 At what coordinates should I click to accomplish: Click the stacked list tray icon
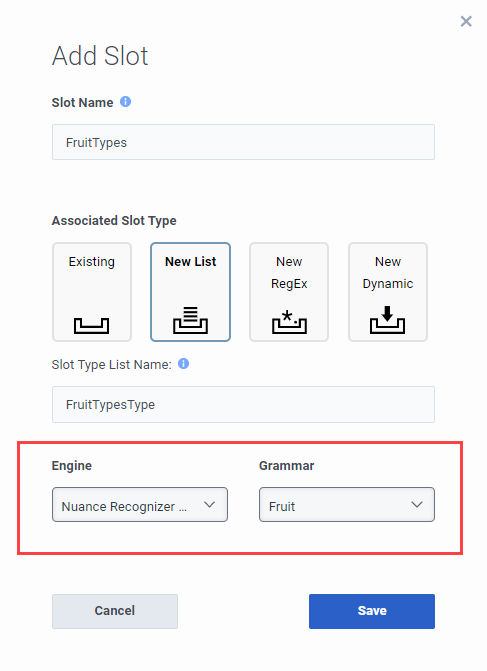click(190, 320)
